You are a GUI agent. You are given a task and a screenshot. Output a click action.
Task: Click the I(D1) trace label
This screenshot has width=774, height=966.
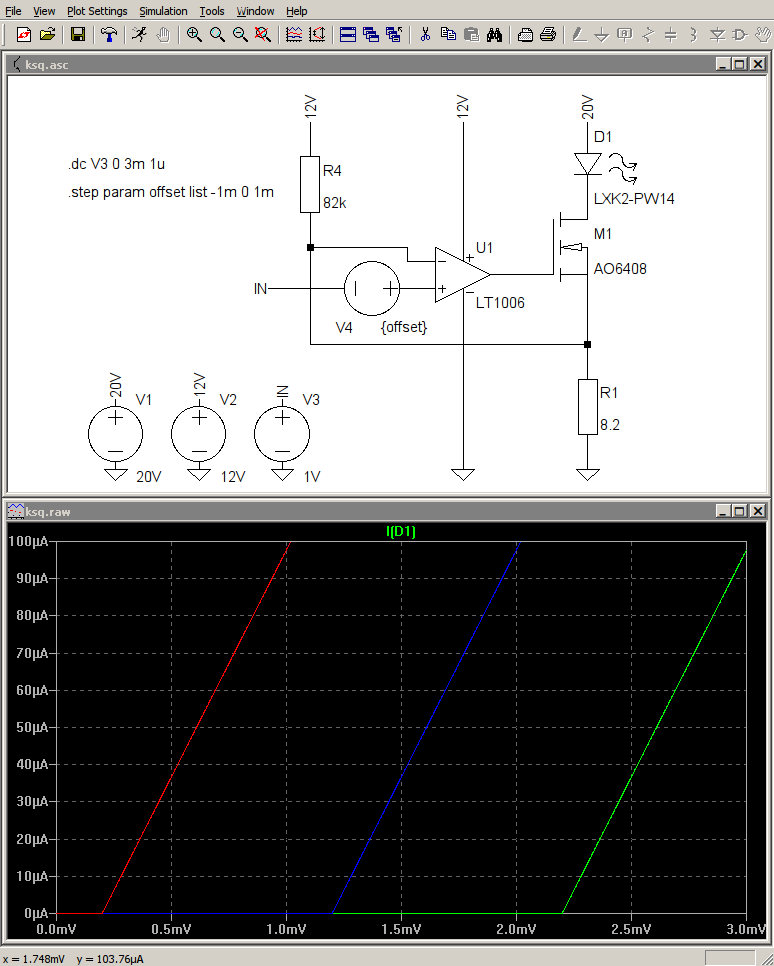401,531
